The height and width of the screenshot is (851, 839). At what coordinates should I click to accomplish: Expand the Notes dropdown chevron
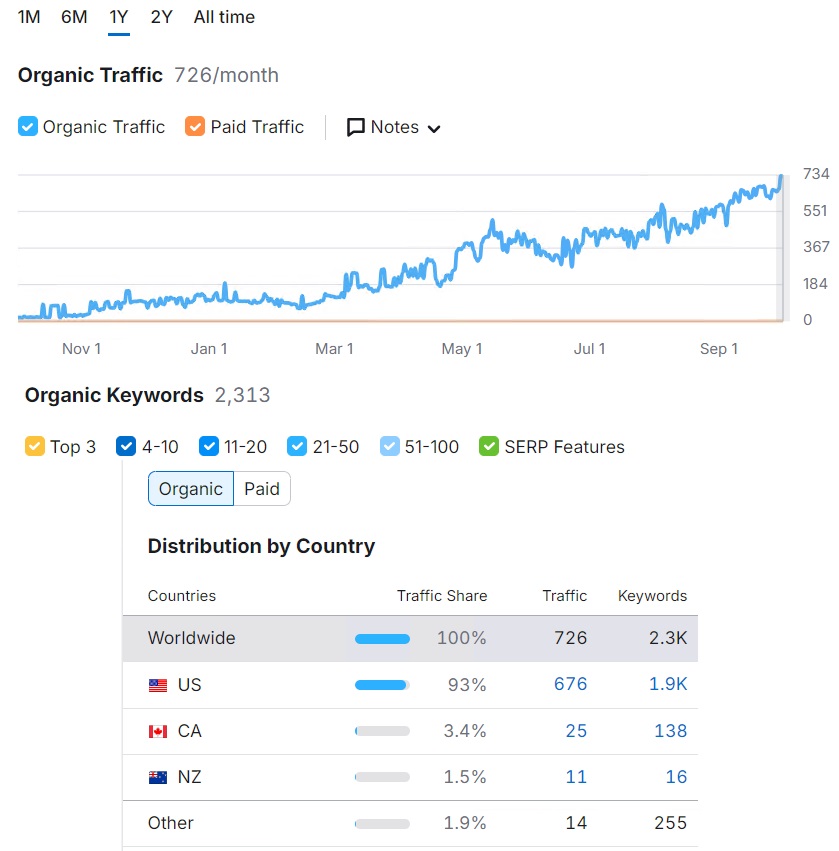click(x=434, y=129)
